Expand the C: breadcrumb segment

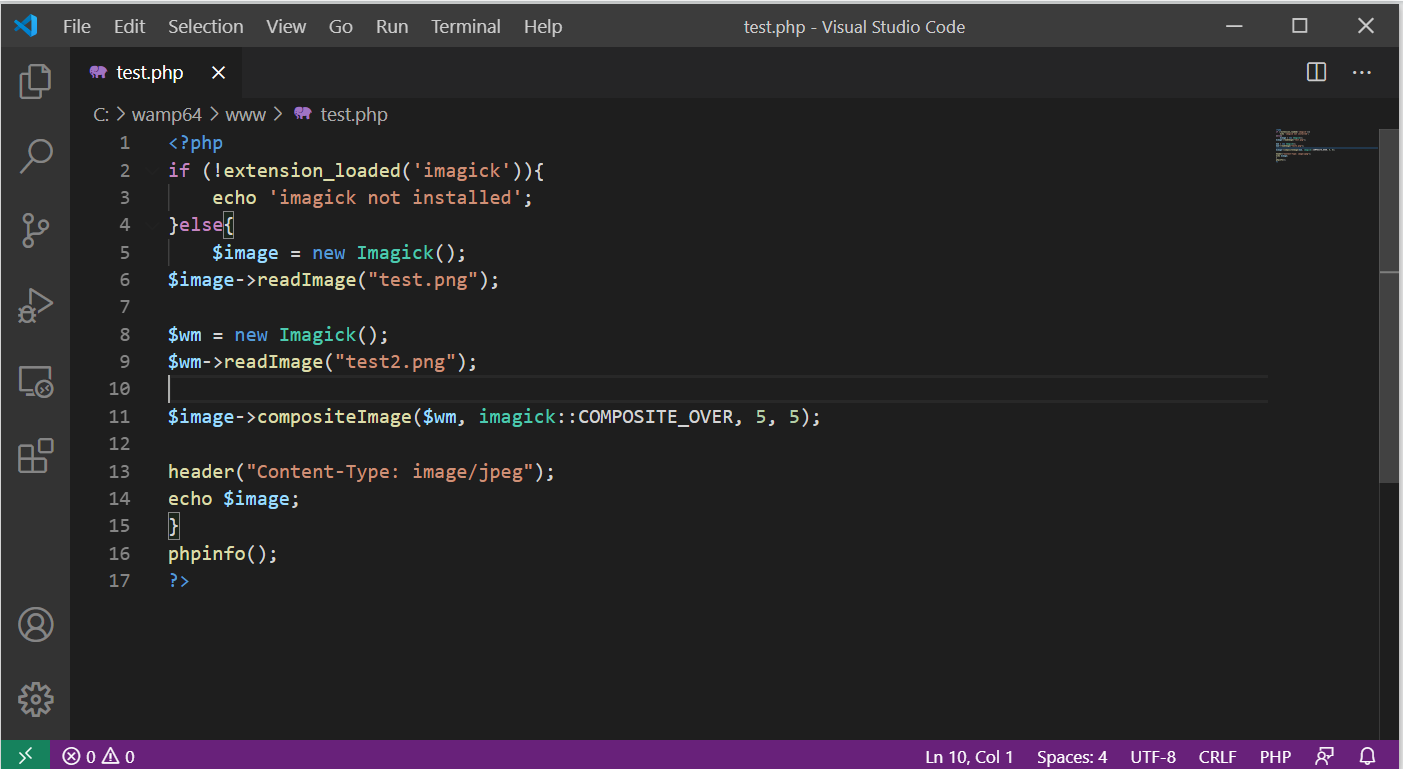101,115
